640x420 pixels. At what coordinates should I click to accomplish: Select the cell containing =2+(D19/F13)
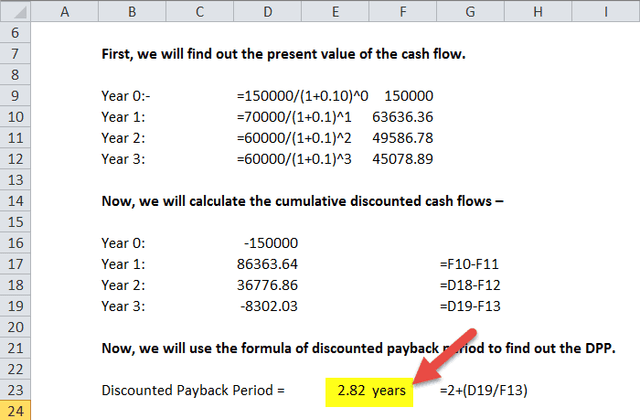[x=485, y=391]
